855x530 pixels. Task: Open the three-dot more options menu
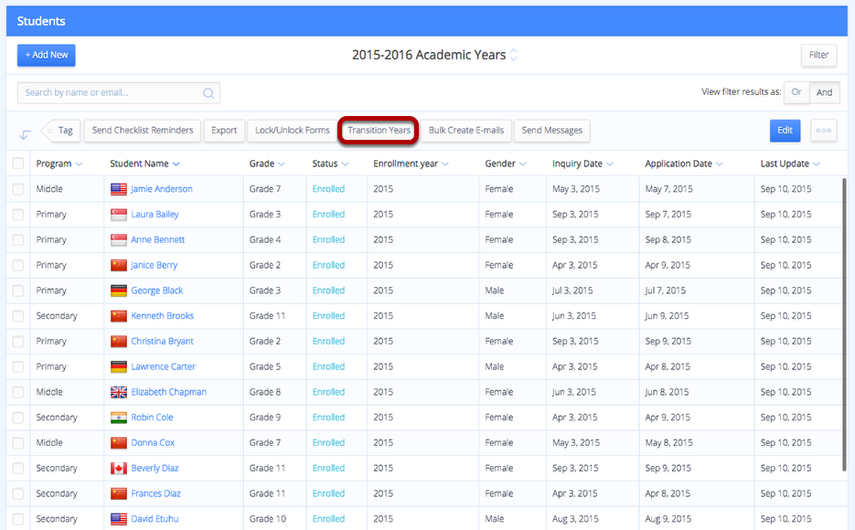[x=823, y=130]
